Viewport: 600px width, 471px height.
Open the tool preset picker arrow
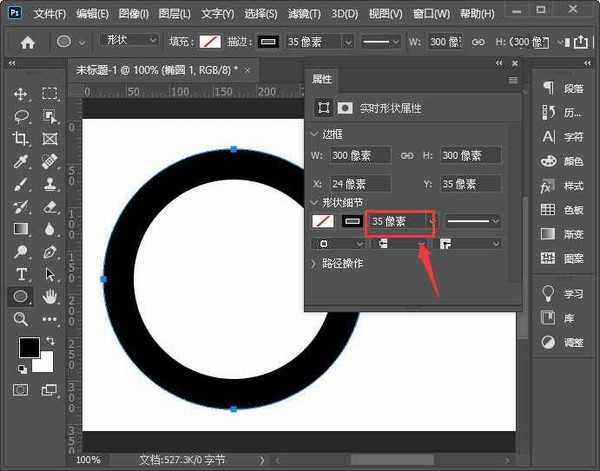(x=82, y=43)
